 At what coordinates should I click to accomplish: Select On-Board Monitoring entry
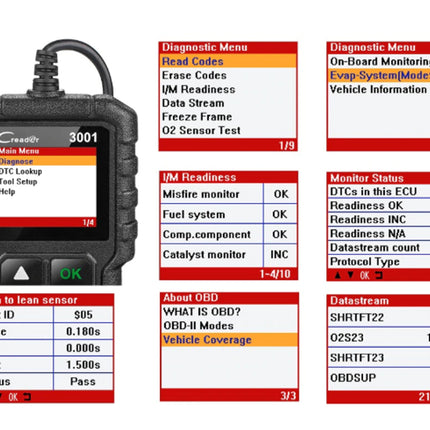(x=380, y=61)
